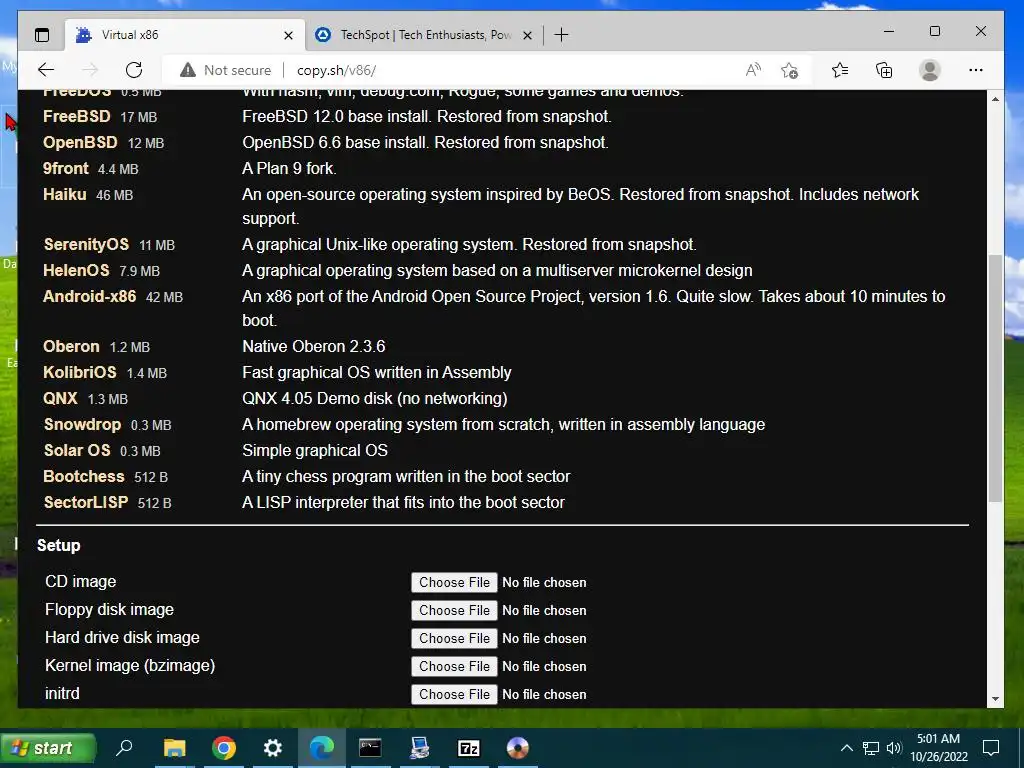Choose File for Kernel image (bzimage)
Image resolution: width=1024 pixels, height=768 pixels.
pos(454,667)
